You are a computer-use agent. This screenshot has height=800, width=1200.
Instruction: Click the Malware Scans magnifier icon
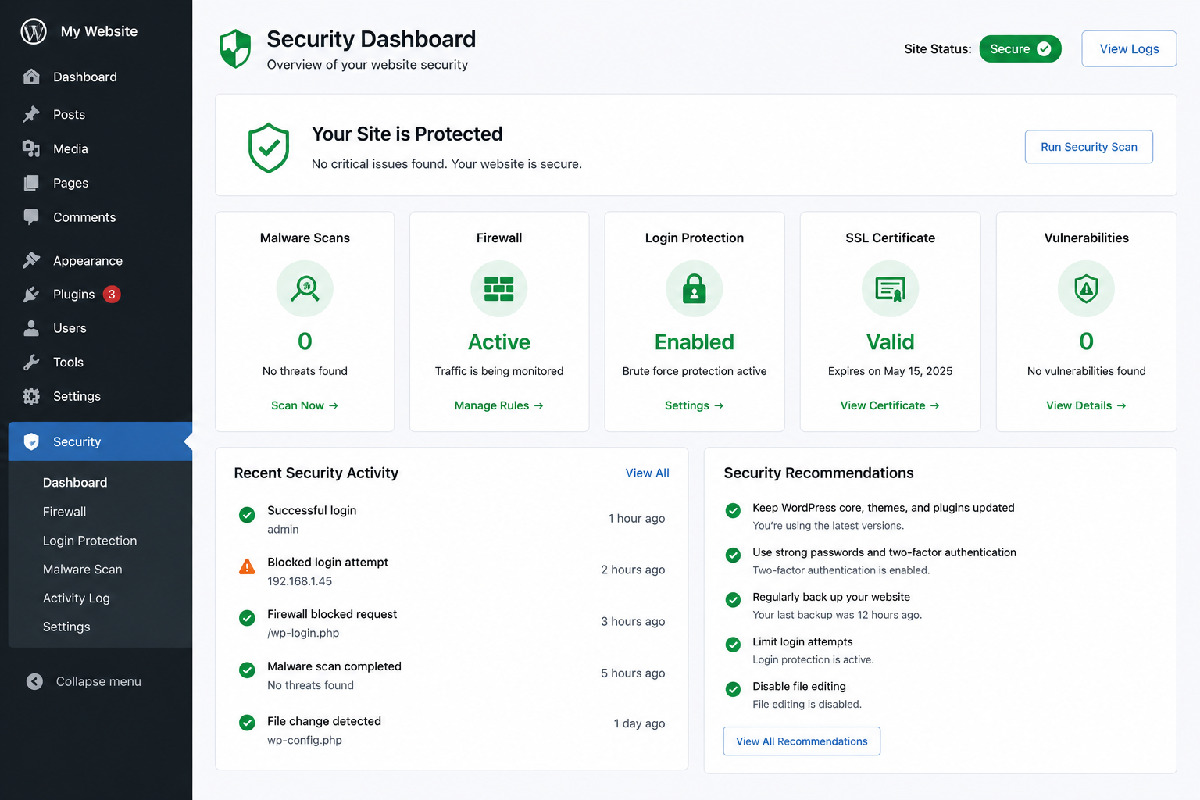[x=305, y=289]
